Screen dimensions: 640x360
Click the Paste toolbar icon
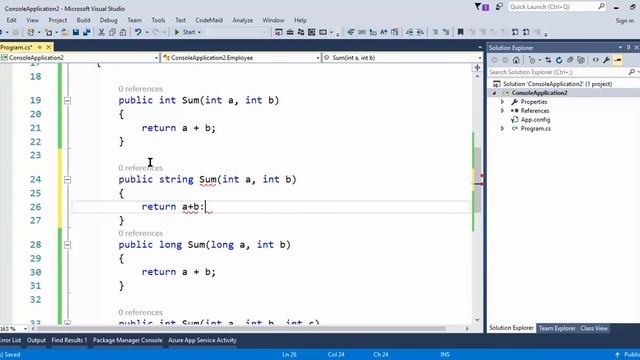tap(123, 32)
